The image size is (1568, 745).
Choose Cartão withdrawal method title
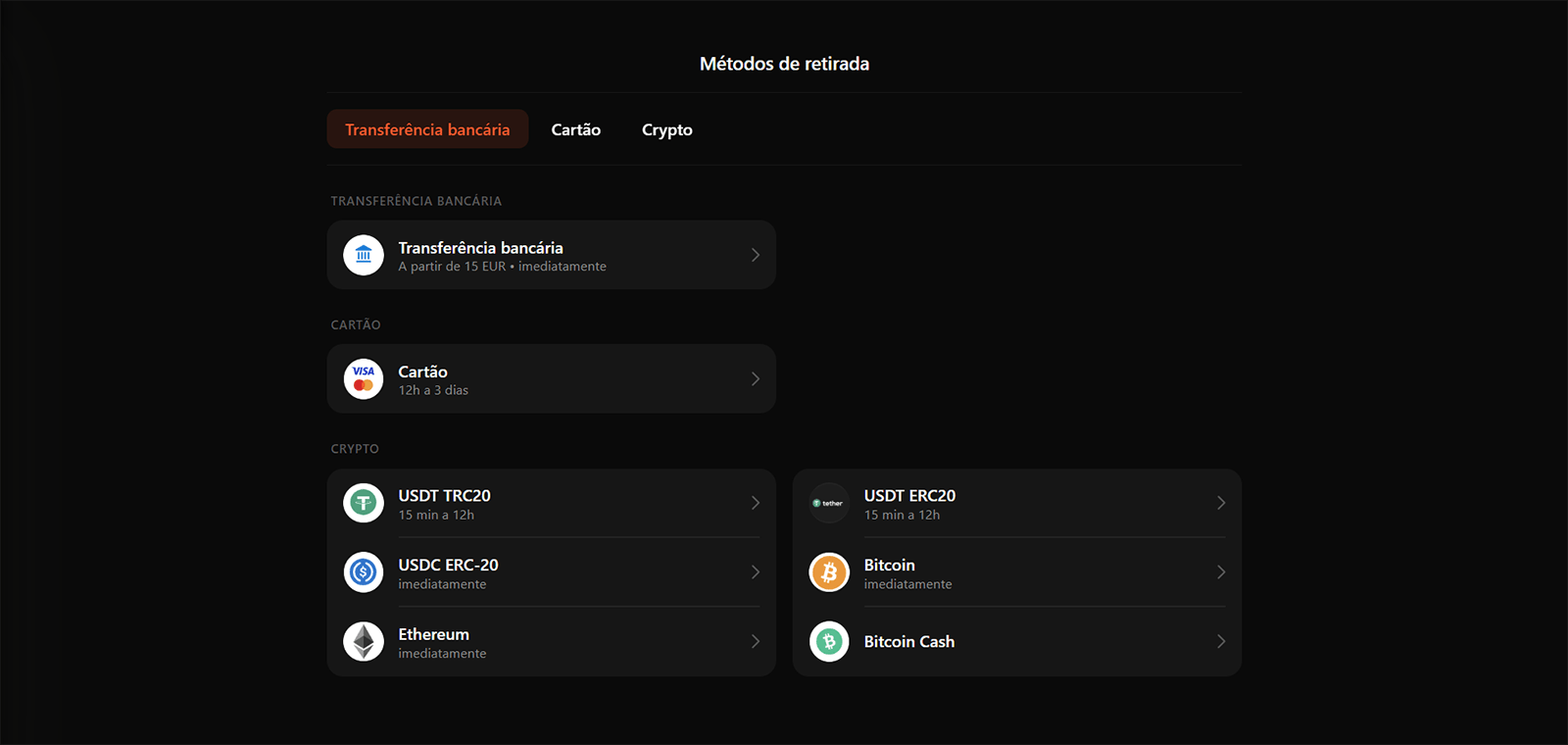point(422,372)
